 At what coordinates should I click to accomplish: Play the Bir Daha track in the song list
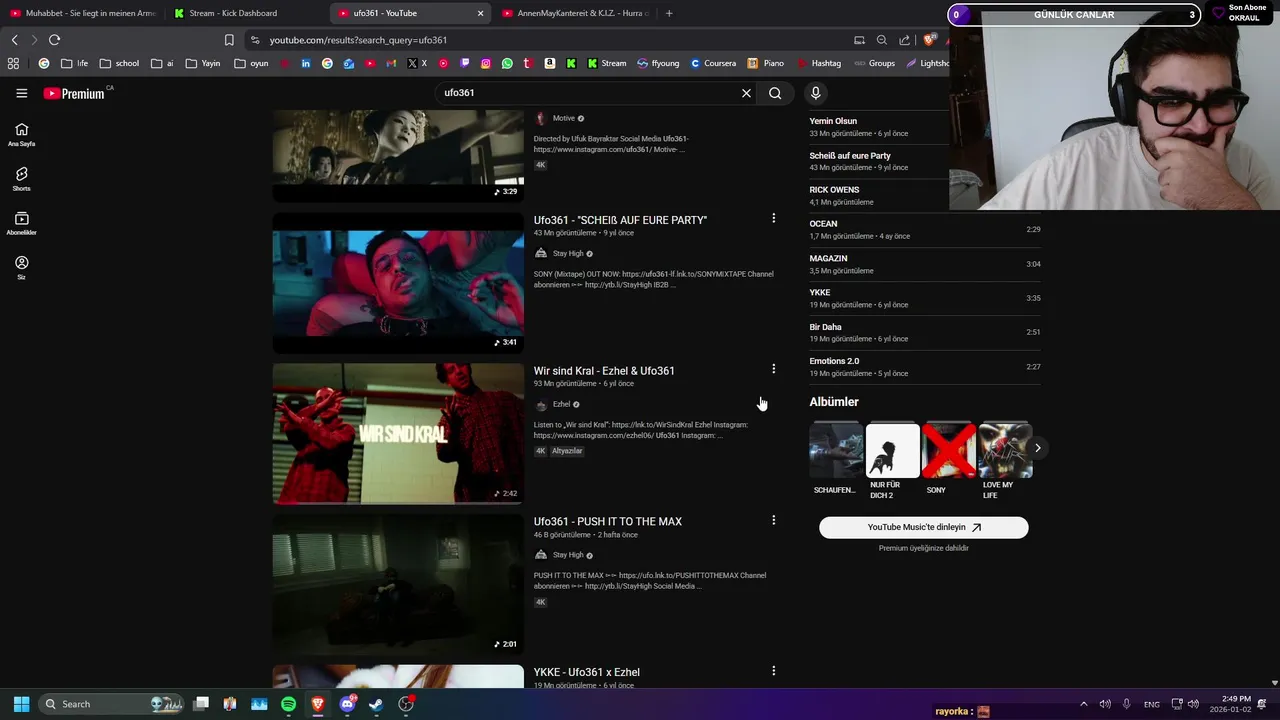coord(925,332)
